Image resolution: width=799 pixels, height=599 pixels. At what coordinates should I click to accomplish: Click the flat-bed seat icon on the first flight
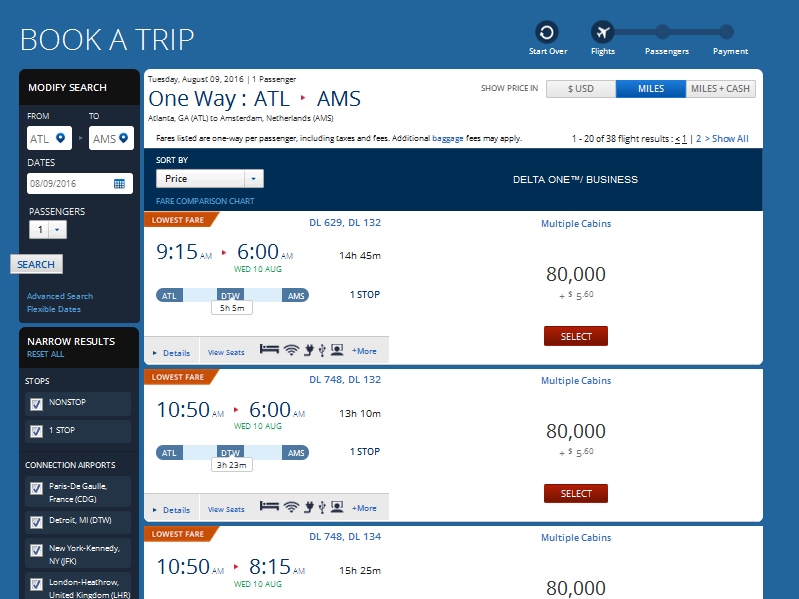(x=269, y=350)
